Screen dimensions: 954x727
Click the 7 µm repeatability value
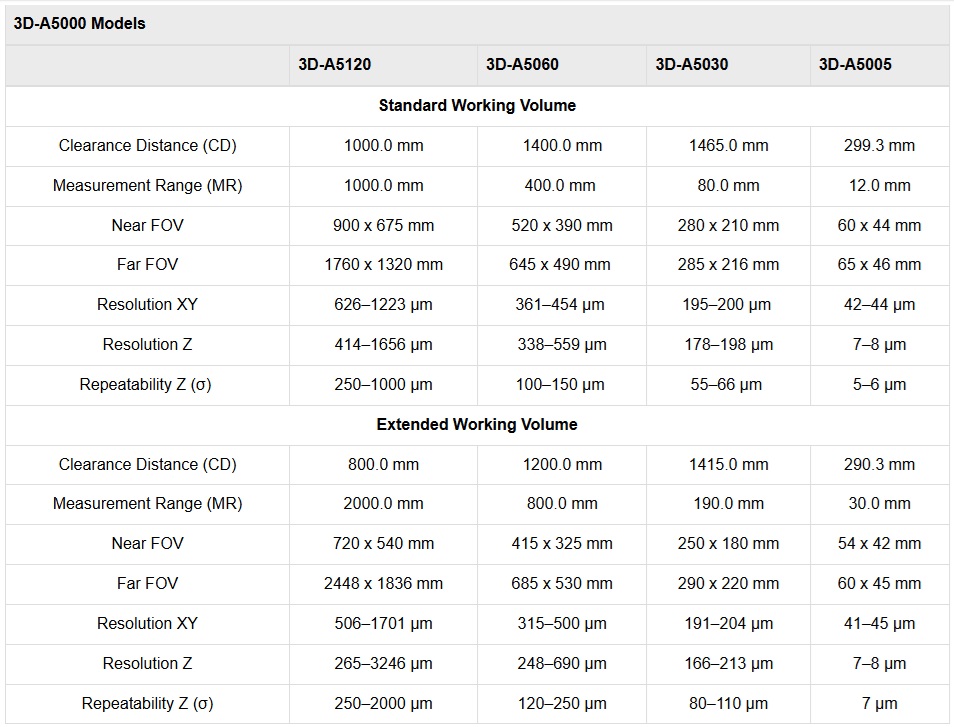pyautogui.click(x=879, y=703)
